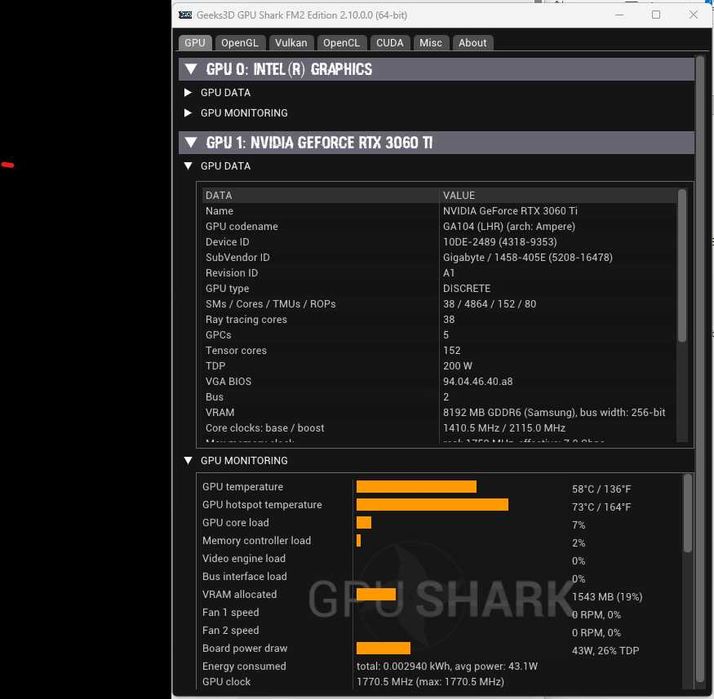This screenshot has width=714, height=699.
Task: Click 'Tensor cores' row label
Action: (236, 351)
